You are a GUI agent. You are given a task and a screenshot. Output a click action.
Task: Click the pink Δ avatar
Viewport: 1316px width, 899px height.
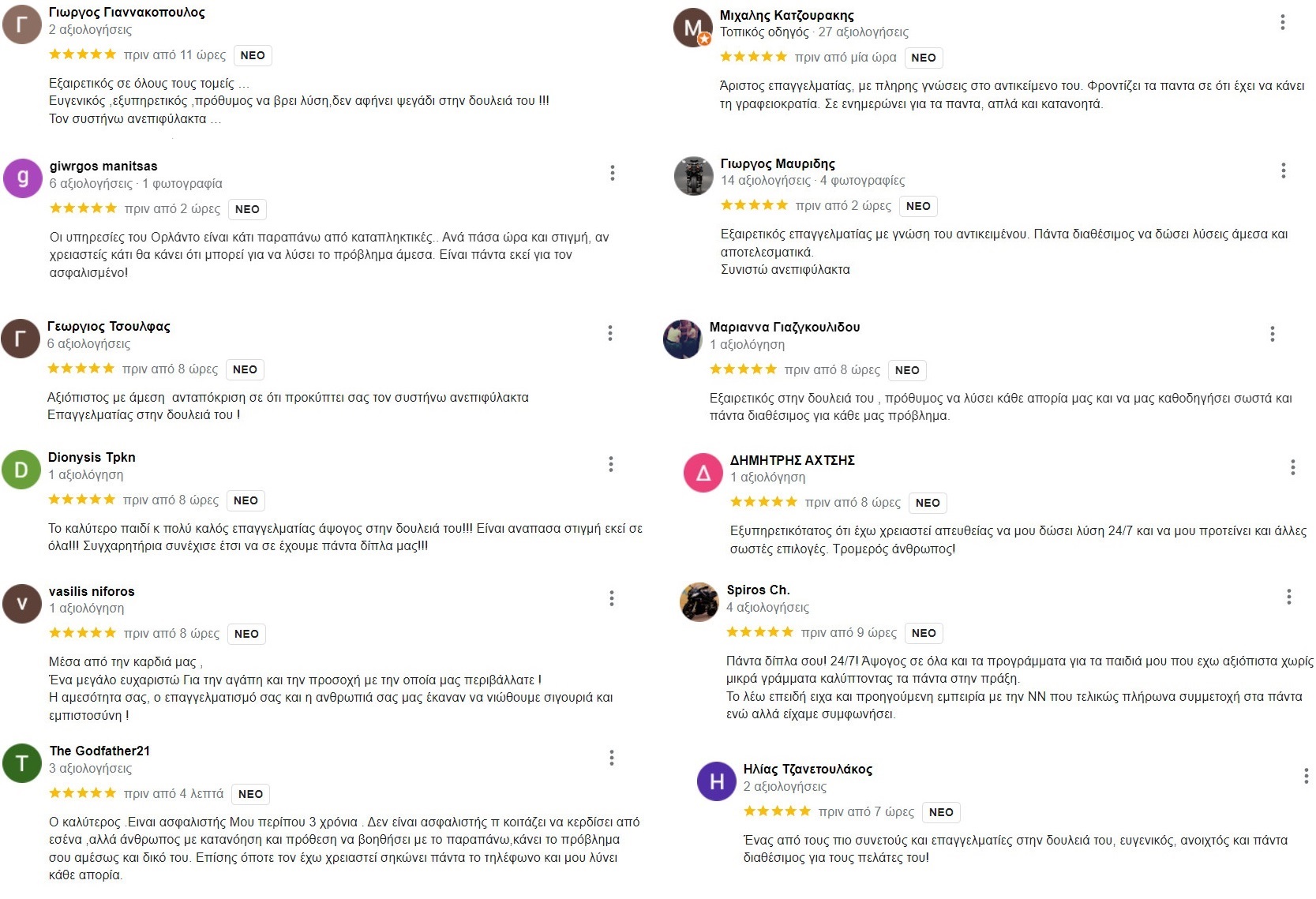click(703, 473)
